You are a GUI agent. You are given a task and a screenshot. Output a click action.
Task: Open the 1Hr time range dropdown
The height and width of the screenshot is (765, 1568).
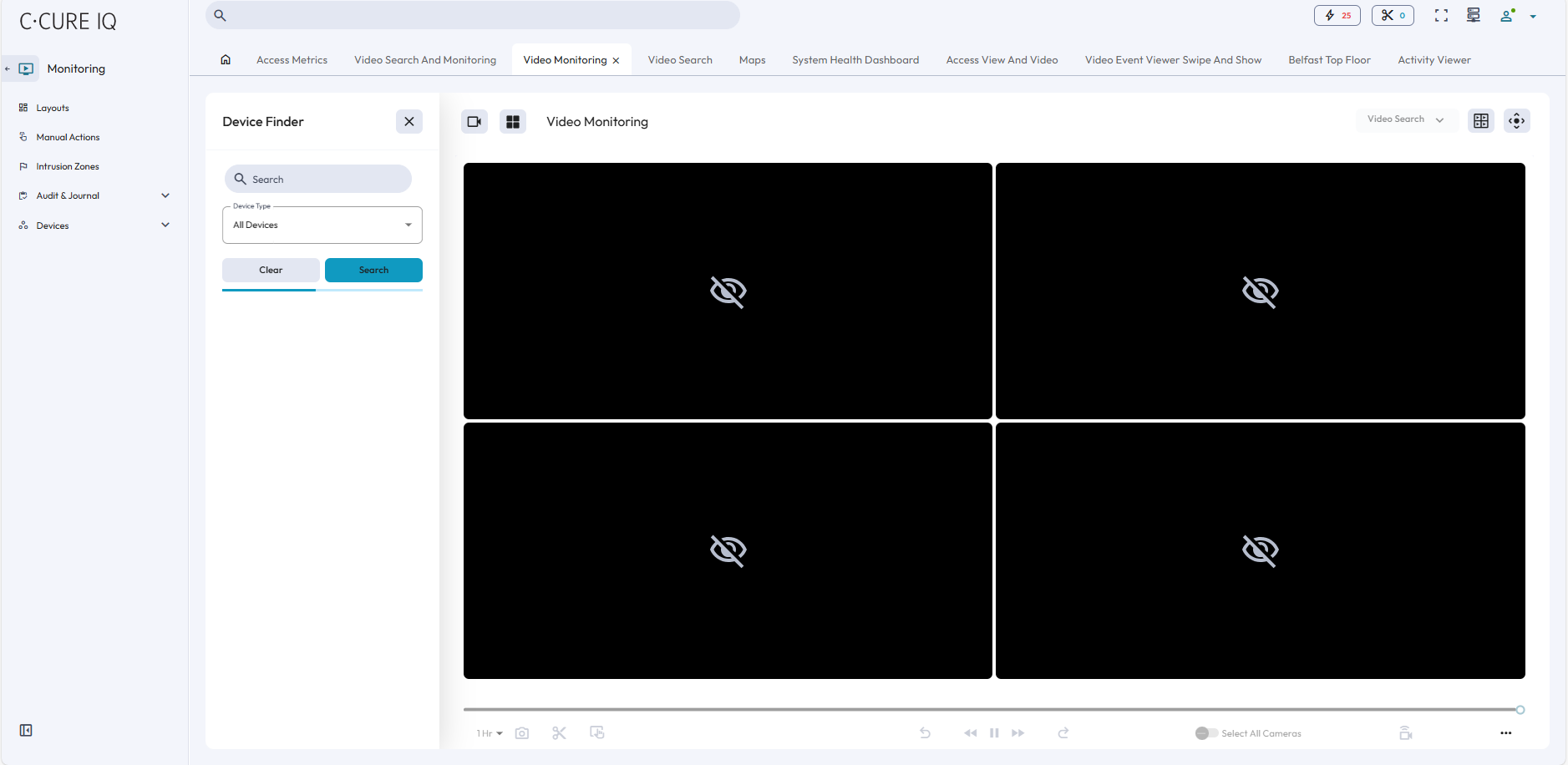tap(487, 732)
